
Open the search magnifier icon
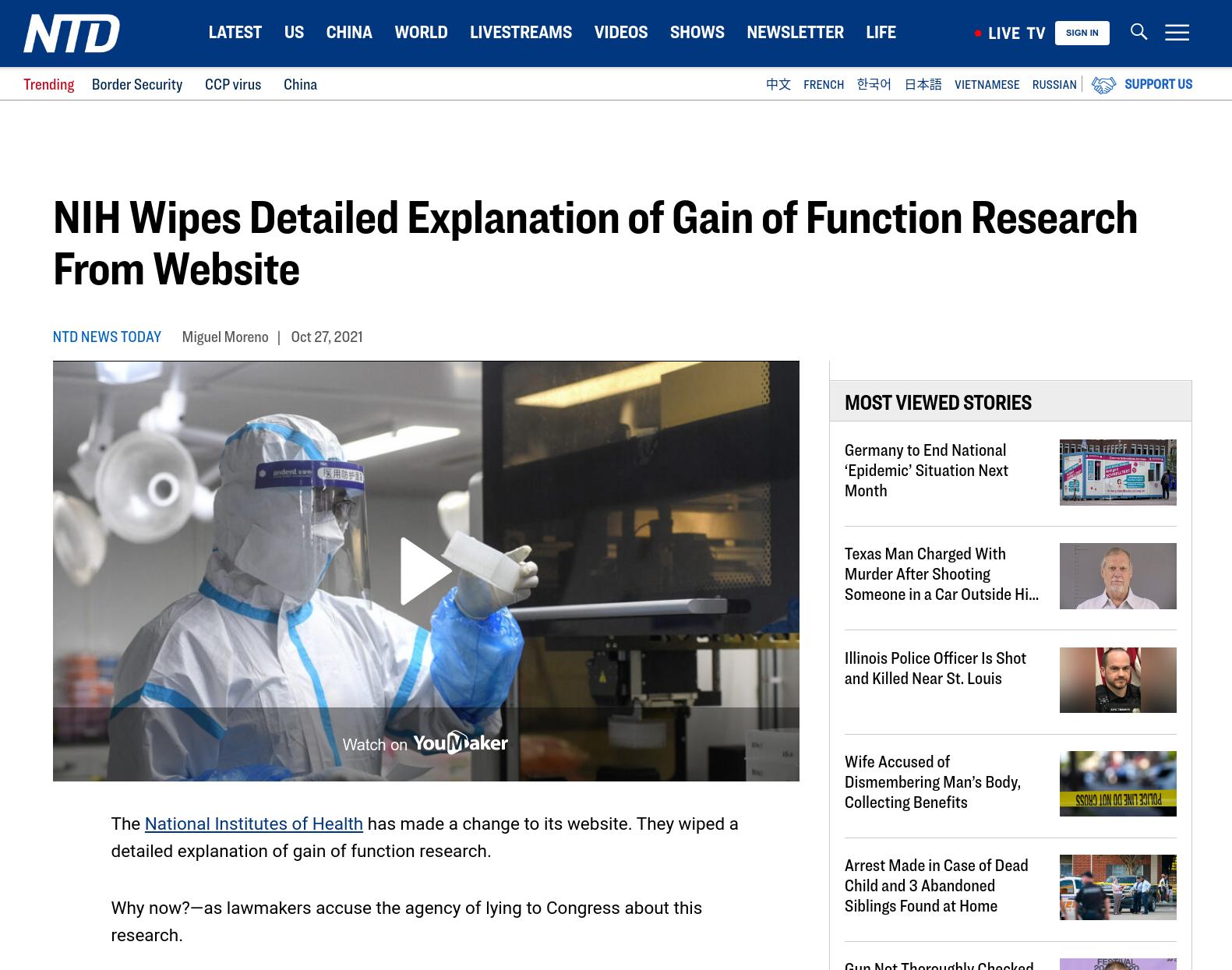pos(1138,32)
